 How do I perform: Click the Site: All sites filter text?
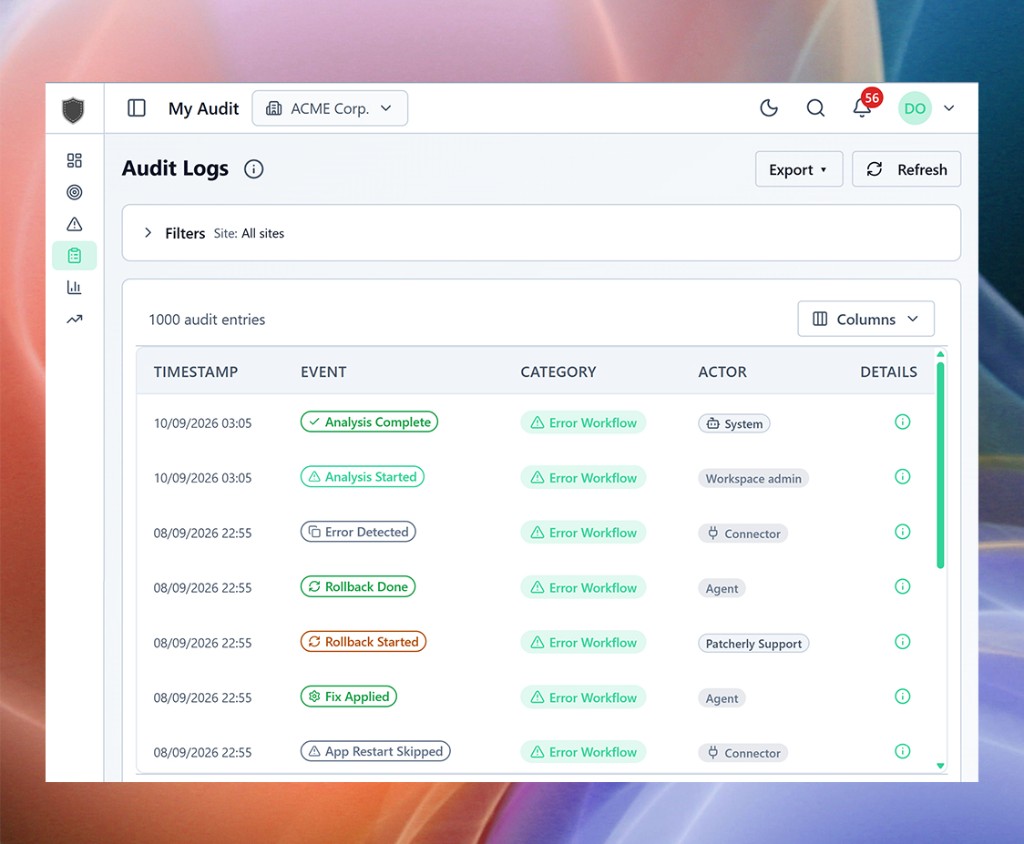(249, 233)
